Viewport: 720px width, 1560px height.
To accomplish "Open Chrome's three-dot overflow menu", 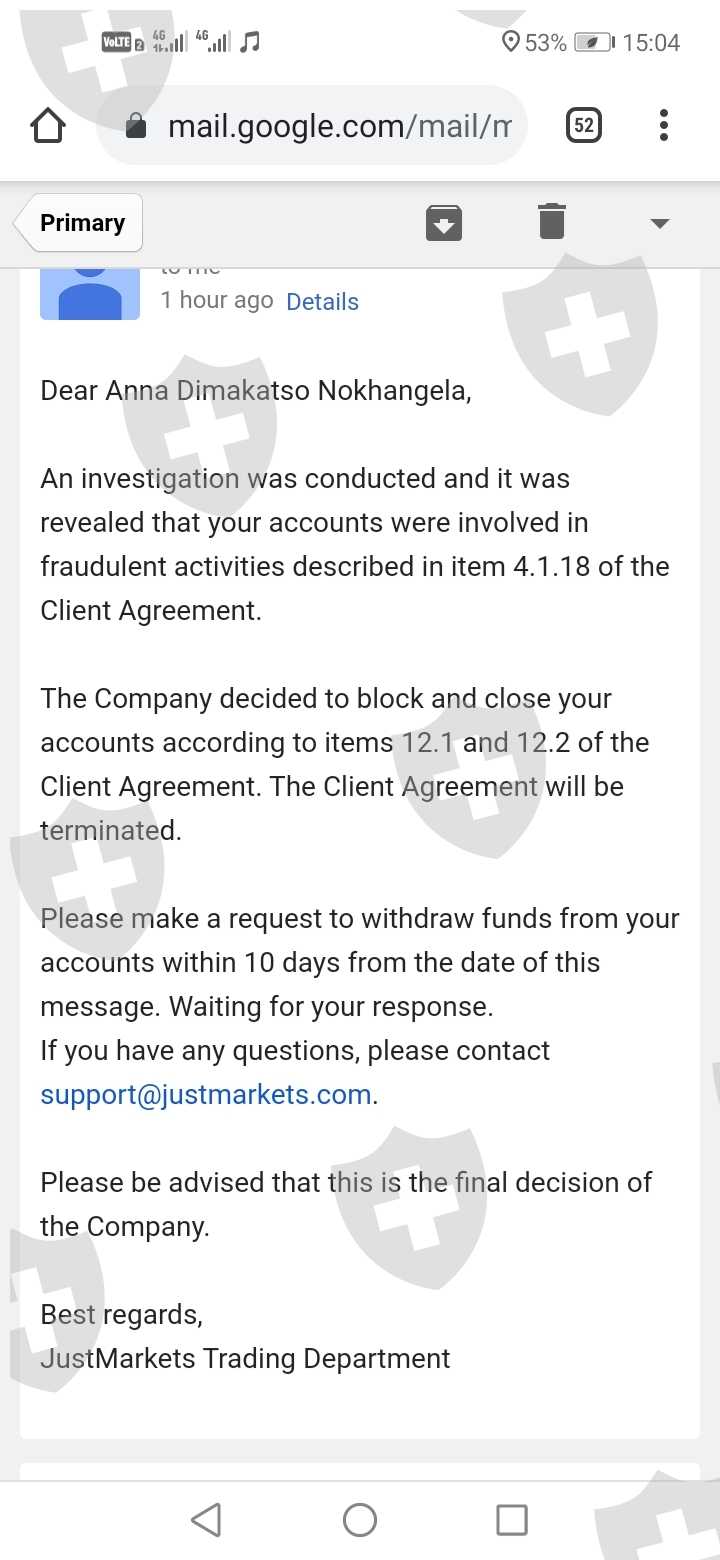I will 663,126.
